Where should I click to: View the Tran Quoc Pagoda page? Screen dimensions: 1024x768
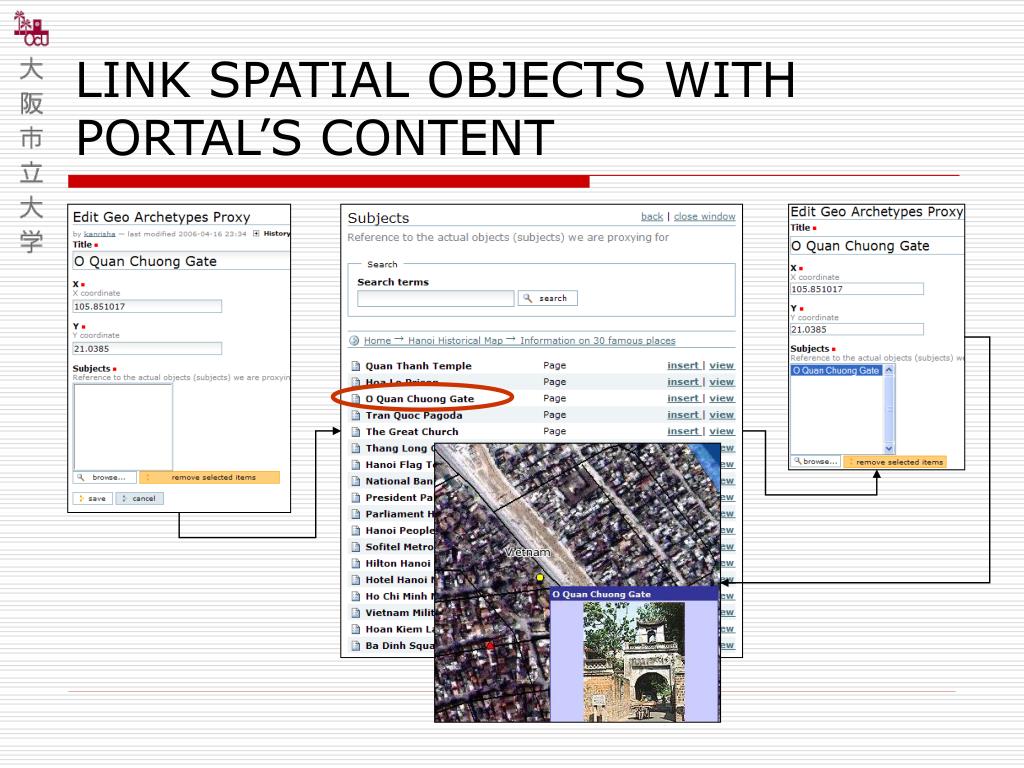(x=722, y=415)
